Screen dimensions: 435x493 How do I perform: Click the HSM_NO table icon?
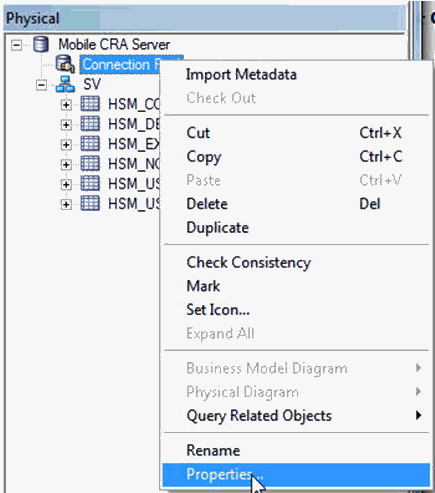coord(90,163)
